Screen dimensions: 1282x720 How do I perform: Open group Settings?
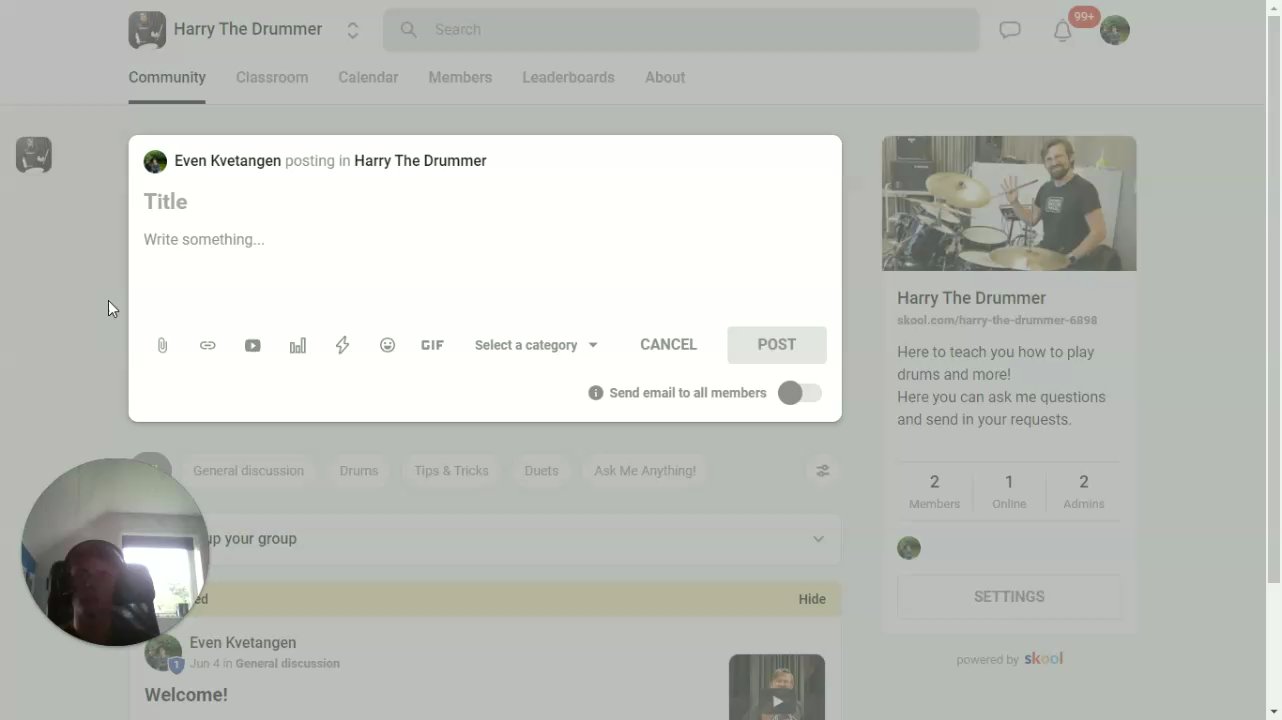[1009, 596]
